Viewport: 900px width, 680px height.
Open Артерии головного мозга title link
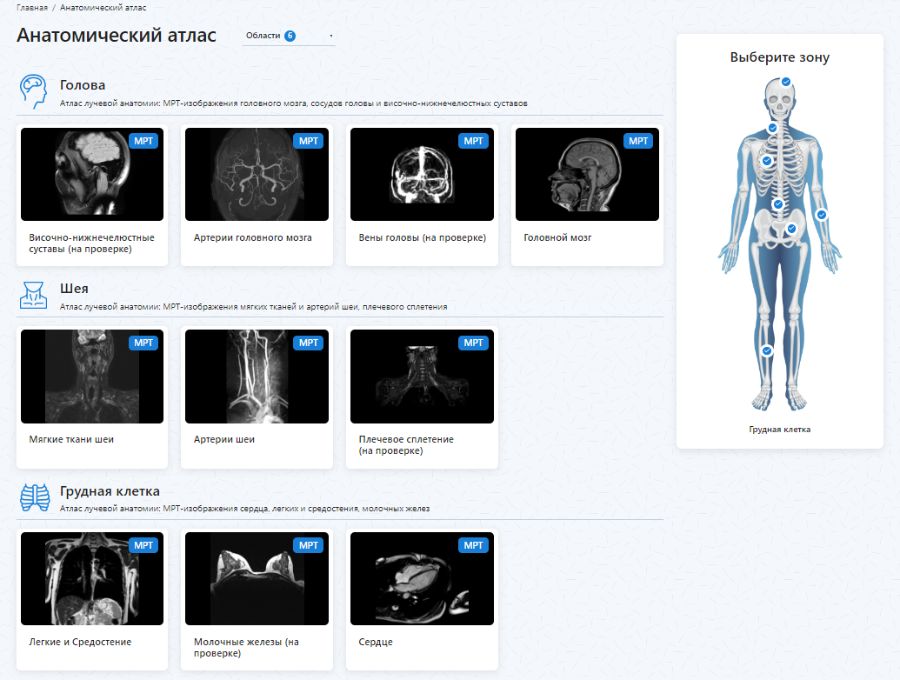pos(252,238)
